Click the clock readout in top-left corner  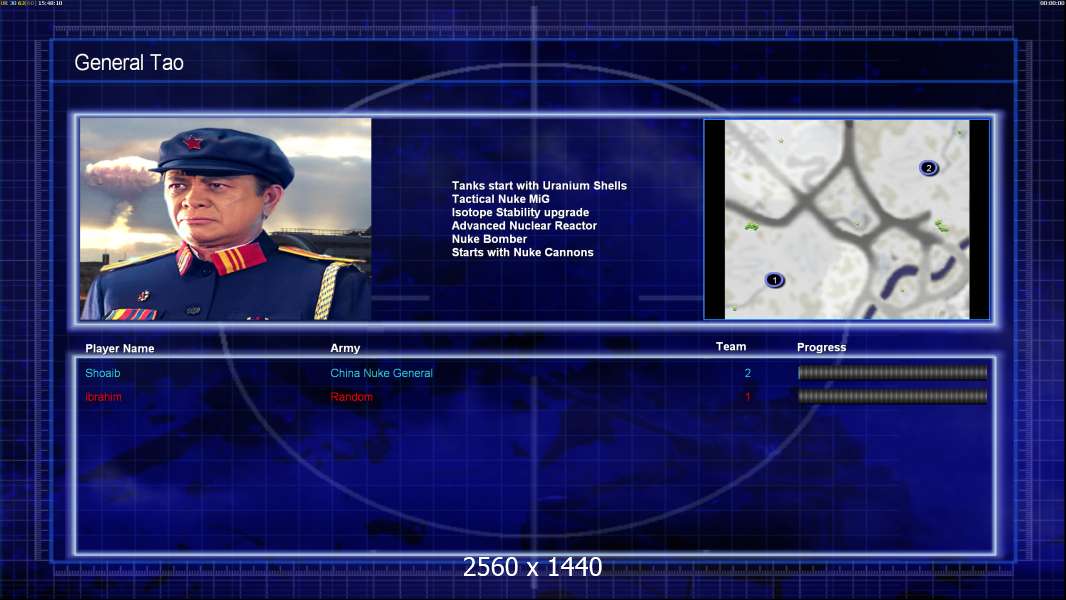point(48,4)
